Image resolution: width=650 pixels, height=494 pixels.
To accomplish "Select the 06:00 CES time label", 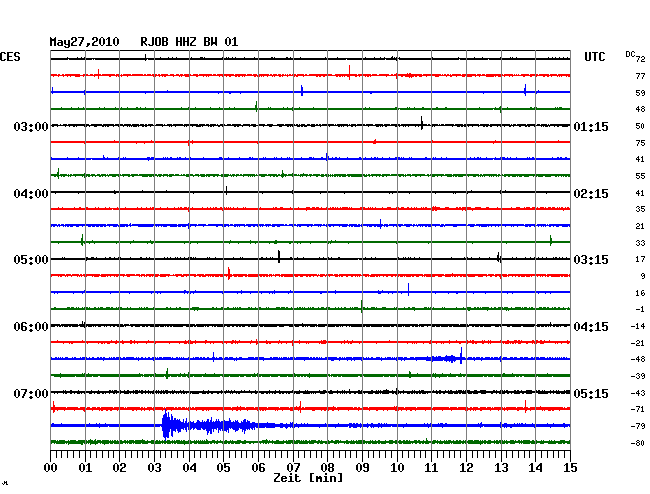I will (31, 327).
